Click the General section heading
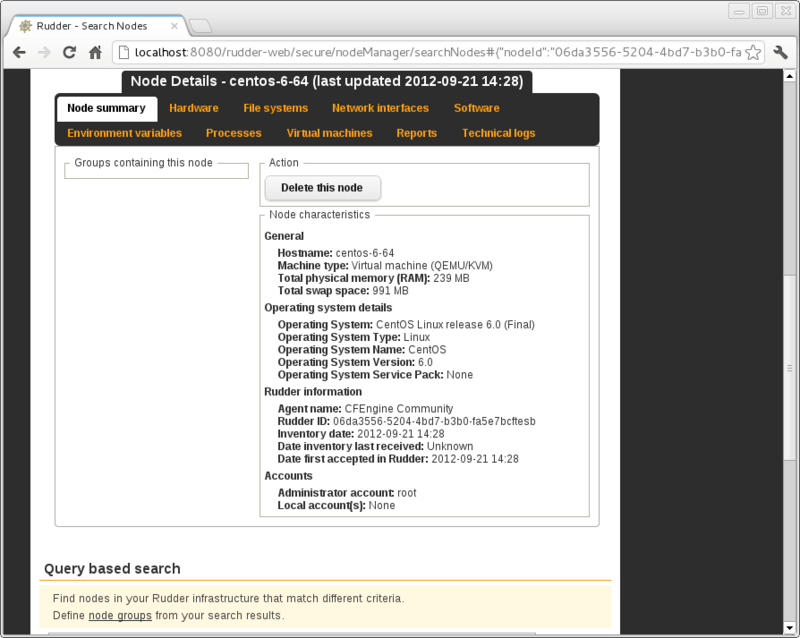Viewport: 800px width, 638px height. coord(284,236)
